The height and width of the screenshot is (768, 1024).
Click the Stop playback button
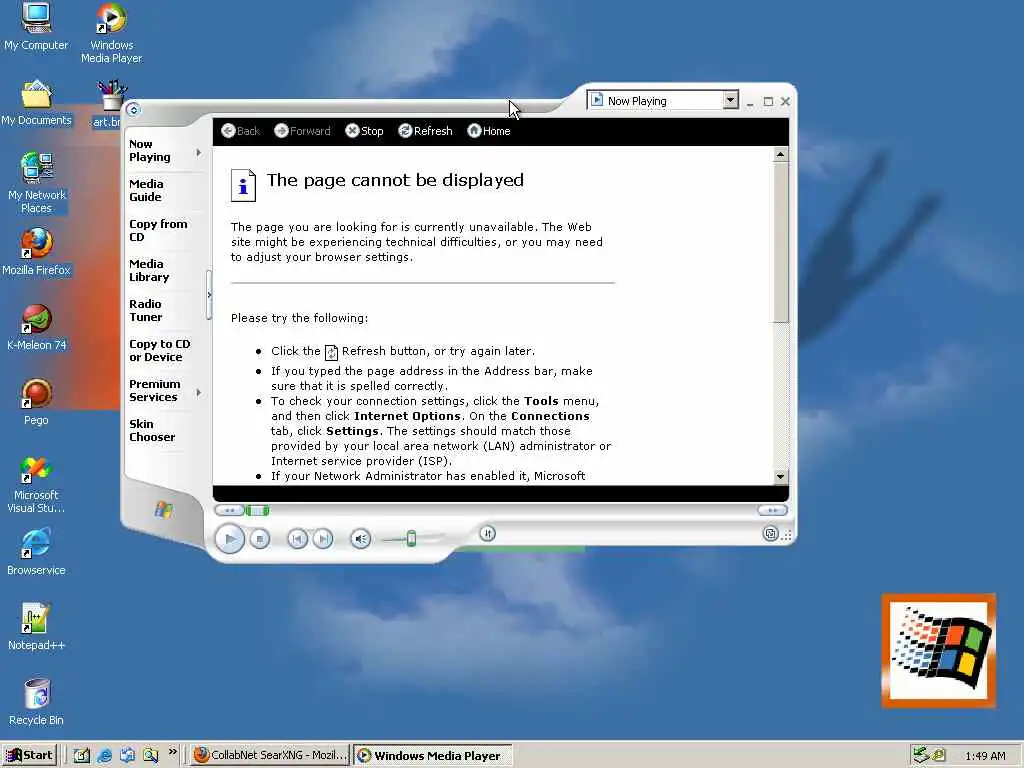coord(260,539)
